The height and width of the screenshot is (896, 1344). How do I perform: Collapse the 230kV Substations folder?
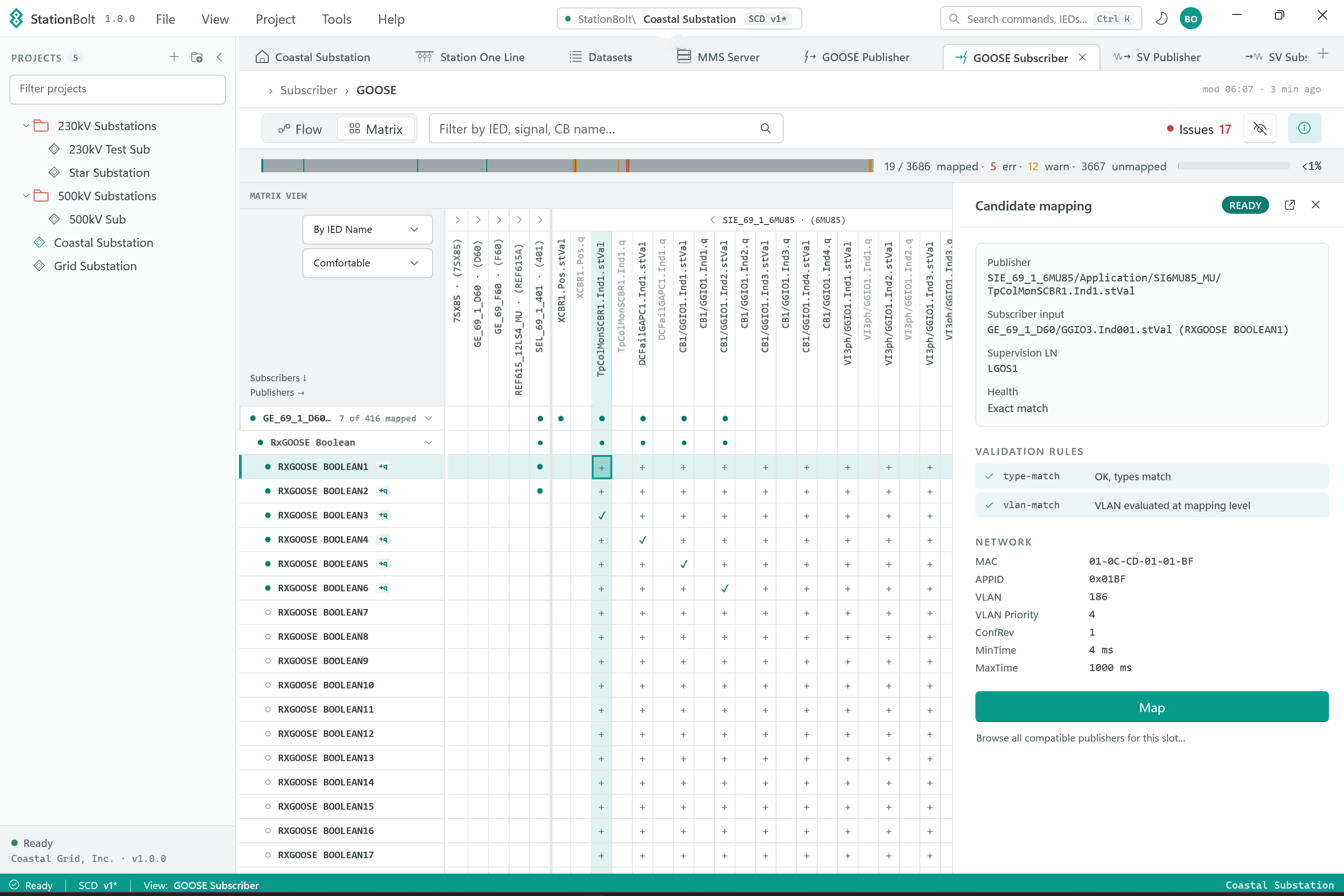26,126
